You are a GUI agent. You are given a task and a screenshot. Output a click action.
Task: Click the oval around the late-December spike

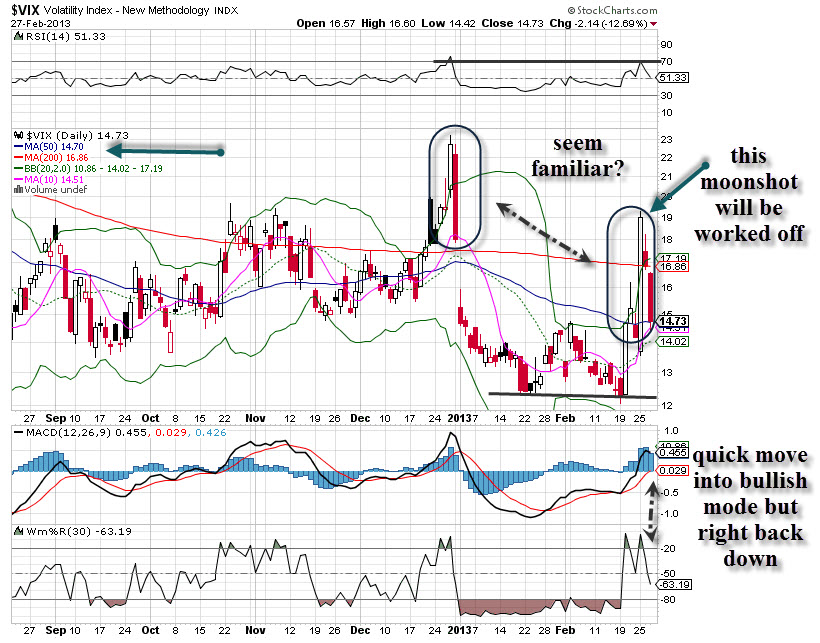pos(457,192)
